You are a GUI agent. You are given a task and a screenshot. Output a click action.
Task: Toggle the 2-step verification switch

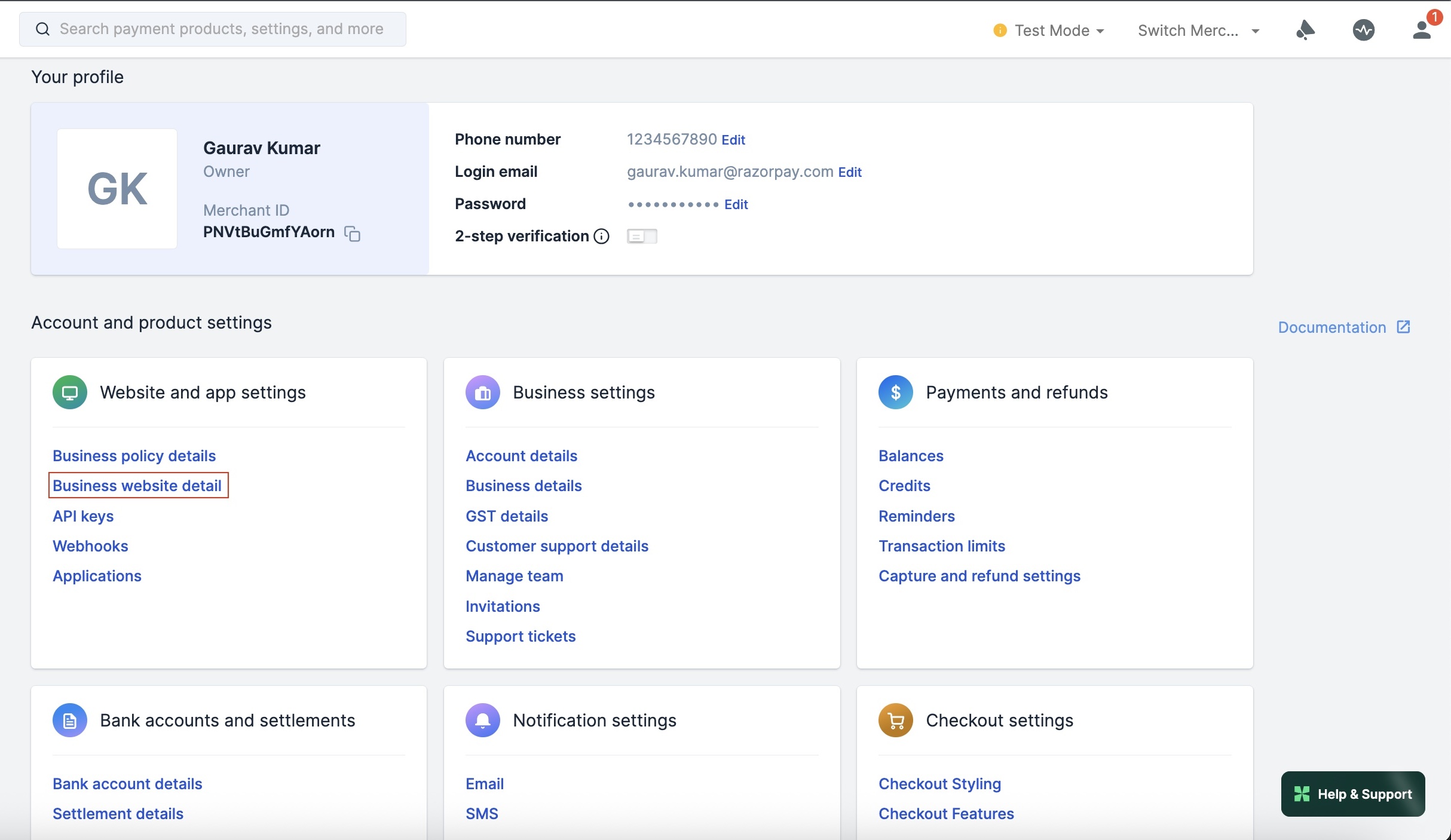pyautogui.click(x=642, y=237)
